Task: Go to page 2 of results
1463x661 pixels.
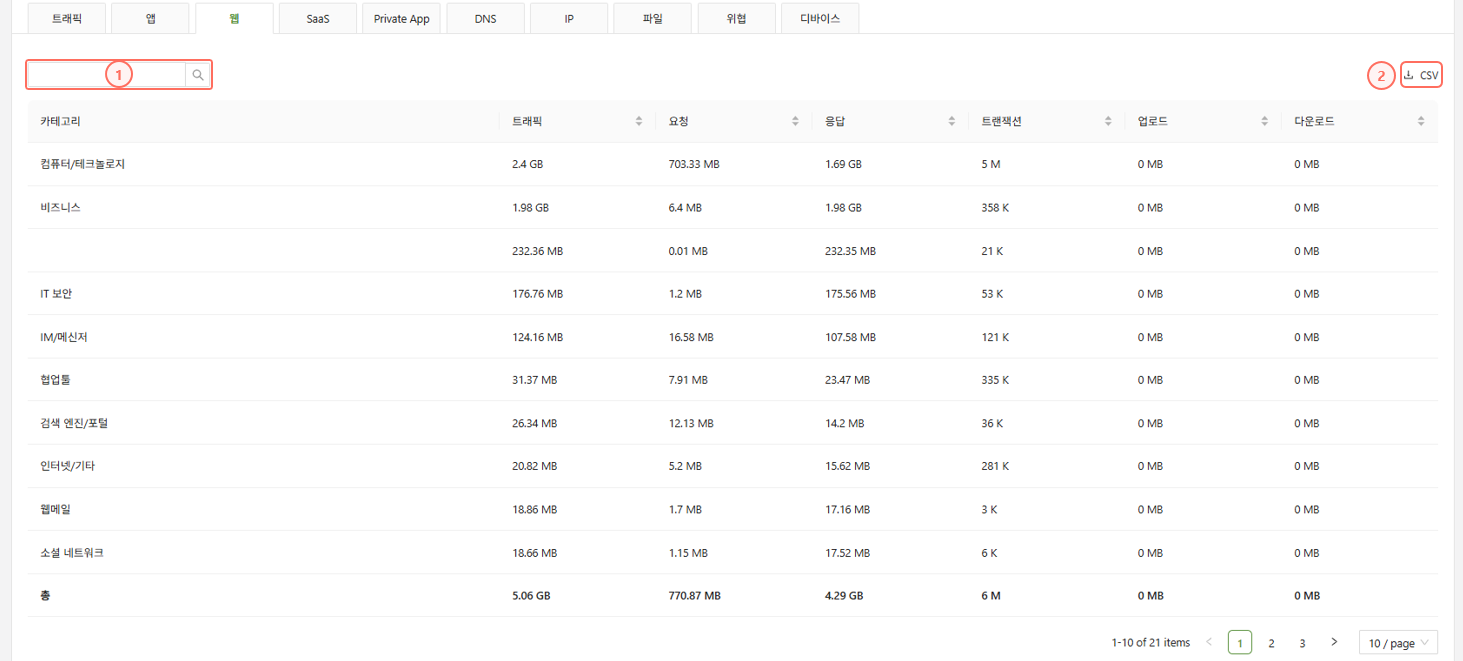Action: pyautogui.click(x=1271, y=642)
